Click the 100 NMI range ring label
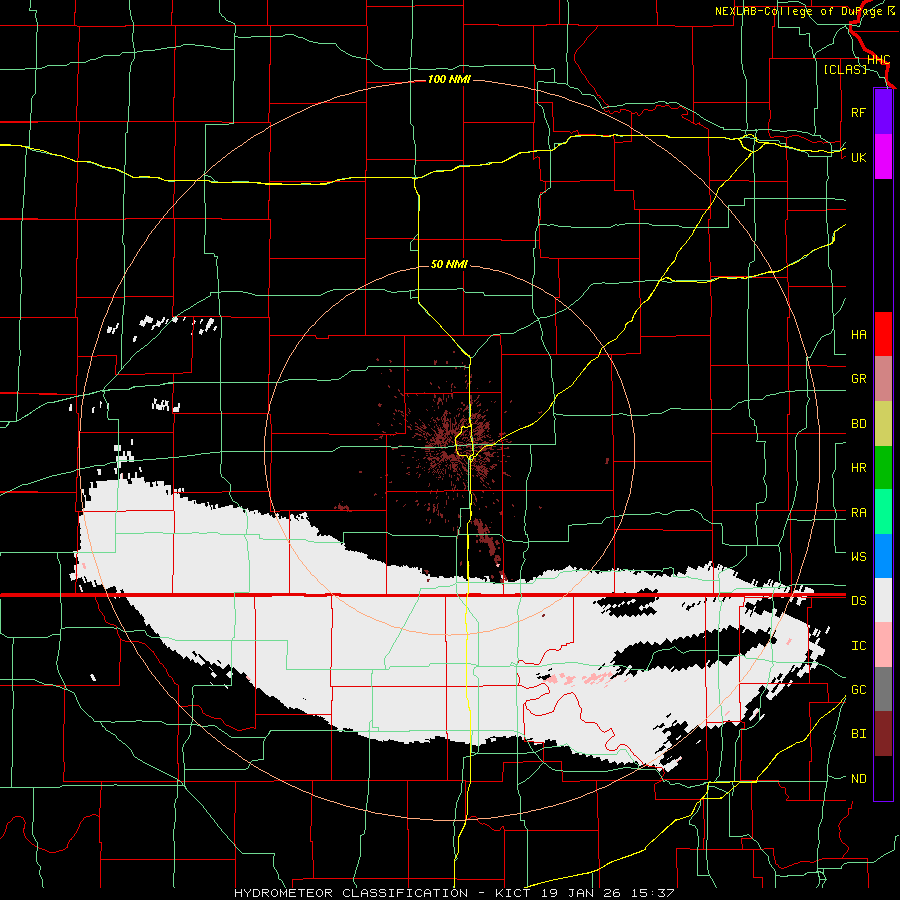This screenshot has height=900, width=900. (x=449, y=79)
